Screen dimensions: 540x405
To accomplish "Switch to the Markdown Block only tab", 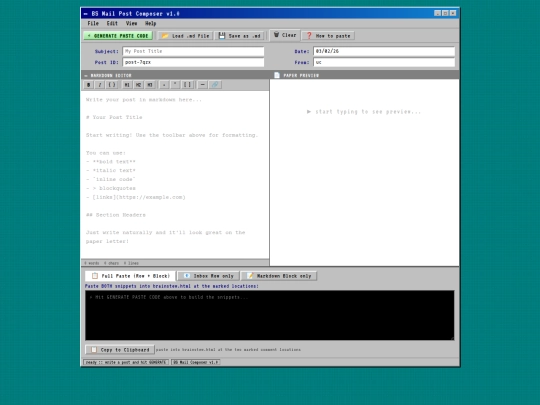I will (x=279, y=276).
